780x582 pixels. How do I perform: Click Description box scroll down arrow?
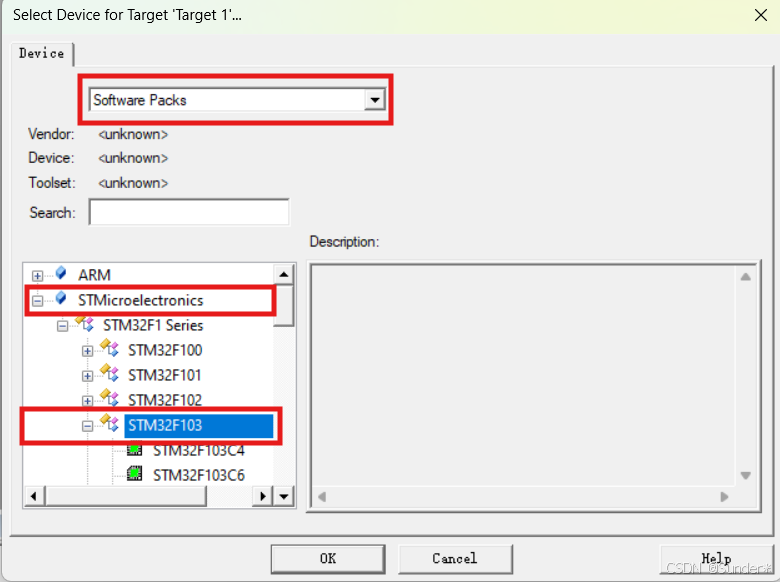(x=745, y=476)
